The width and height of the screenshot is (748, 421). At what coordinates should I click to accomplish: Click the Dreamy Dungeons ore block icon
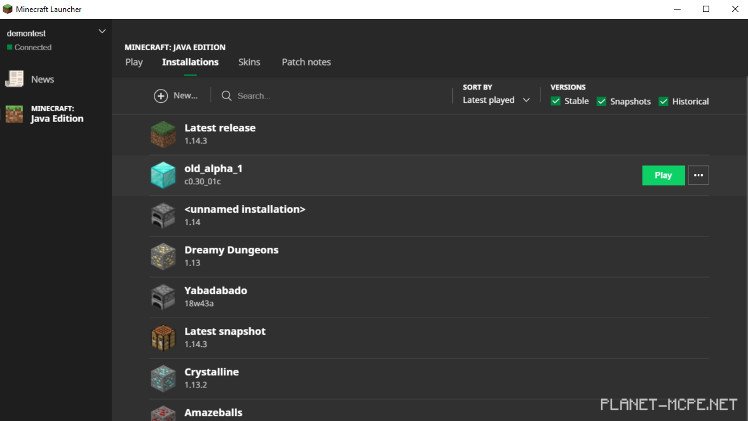pyautogui.click(x=162, y=256)
